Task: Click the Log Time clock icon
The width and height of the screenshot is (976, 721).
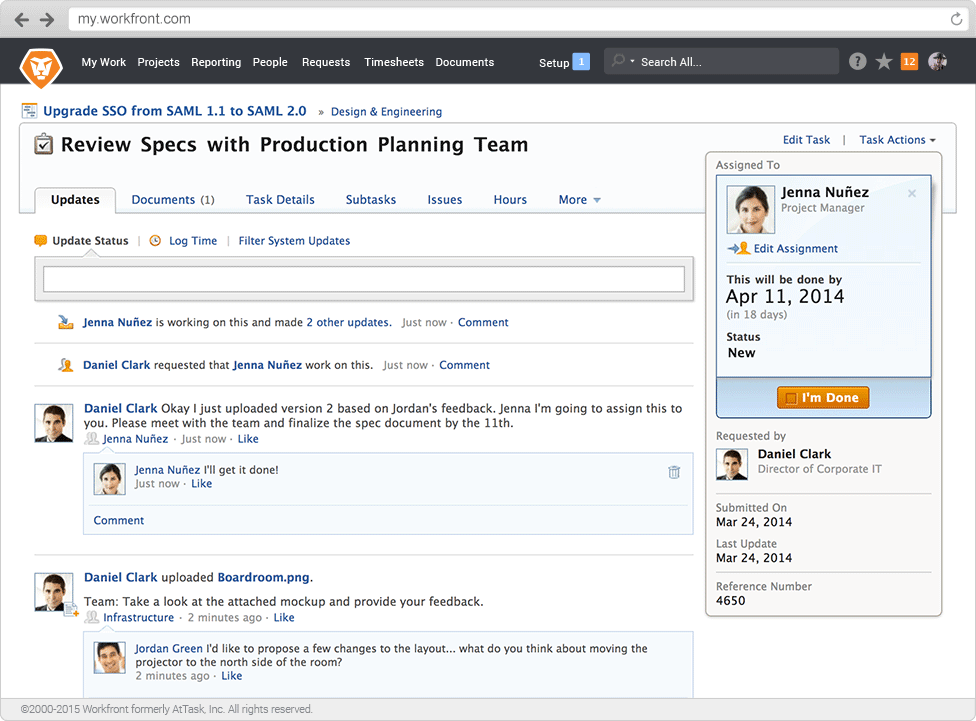Action: 157,241
